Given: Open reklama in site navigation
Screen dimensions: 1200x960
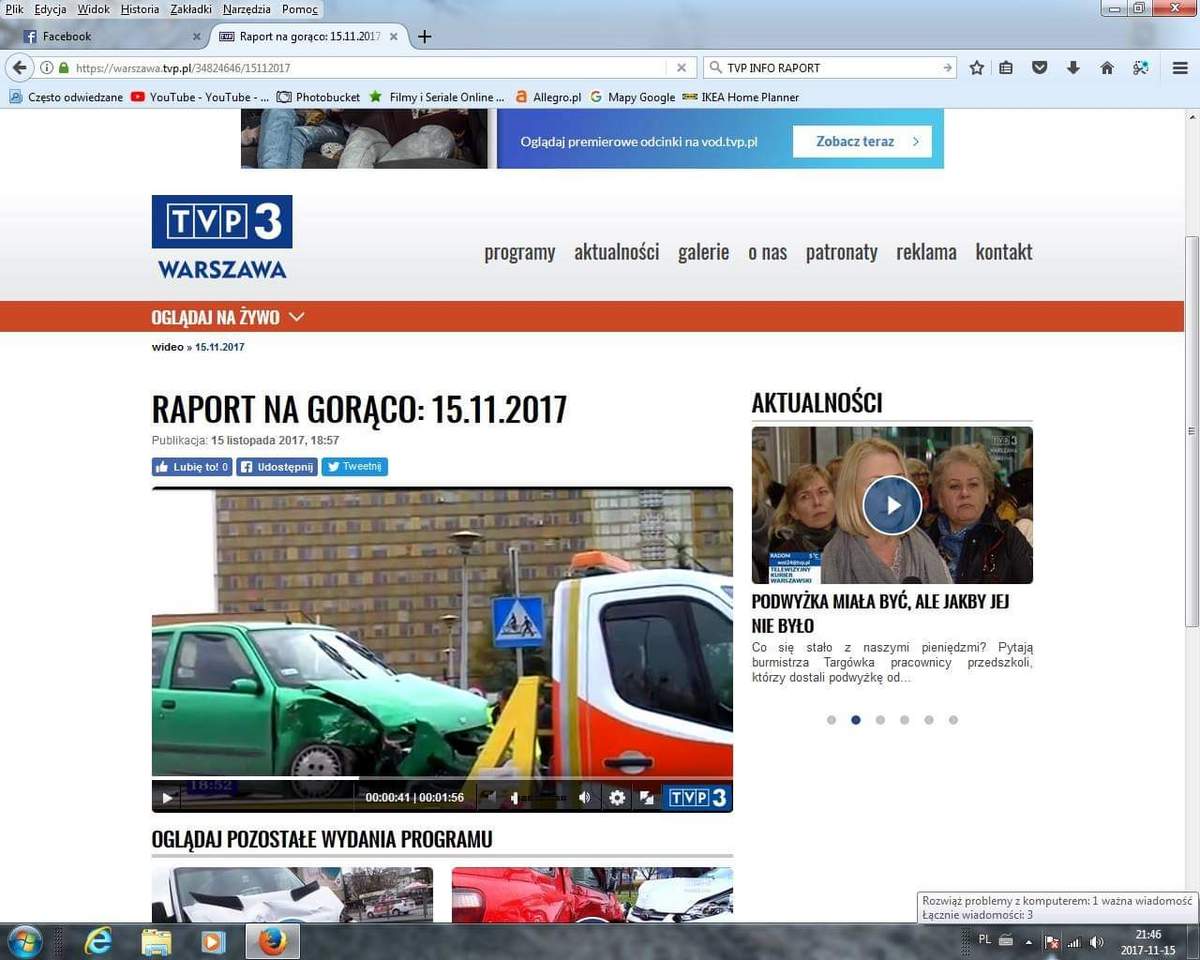Looking at the screenshot, I should [x=926, y=252].
